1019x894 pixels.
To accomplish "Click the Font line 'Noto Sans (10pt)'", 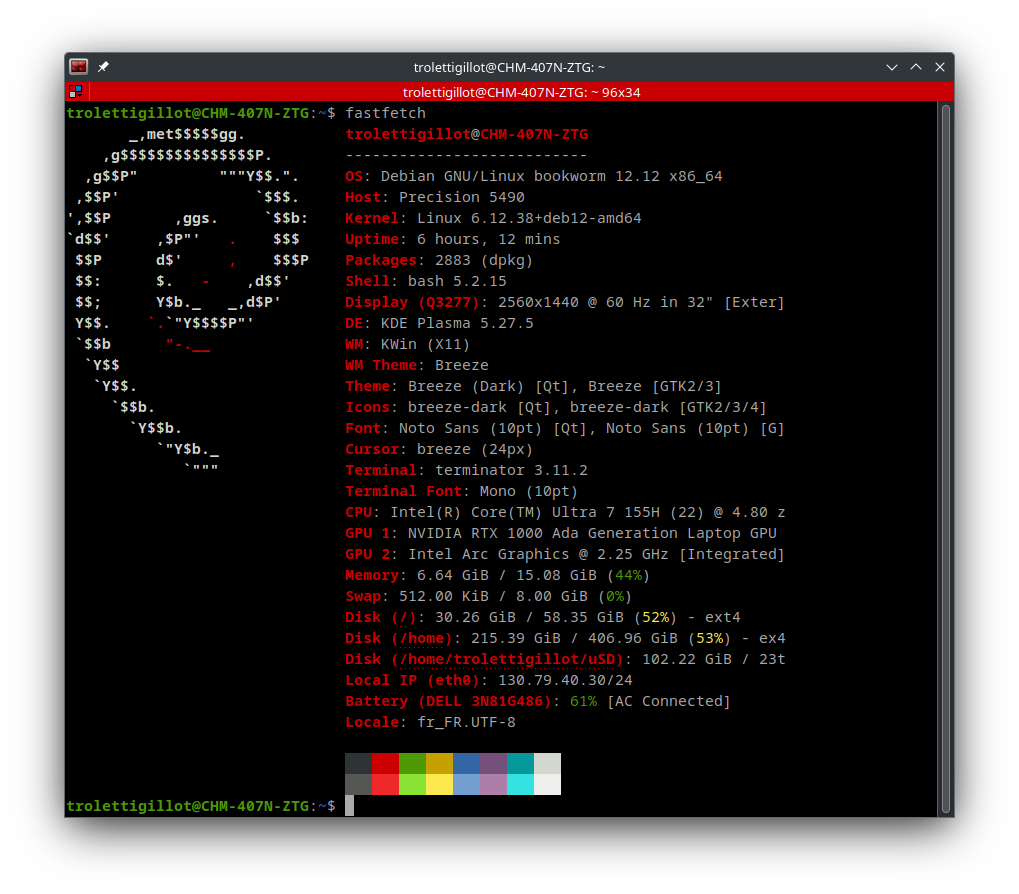I will coord(565,428).
